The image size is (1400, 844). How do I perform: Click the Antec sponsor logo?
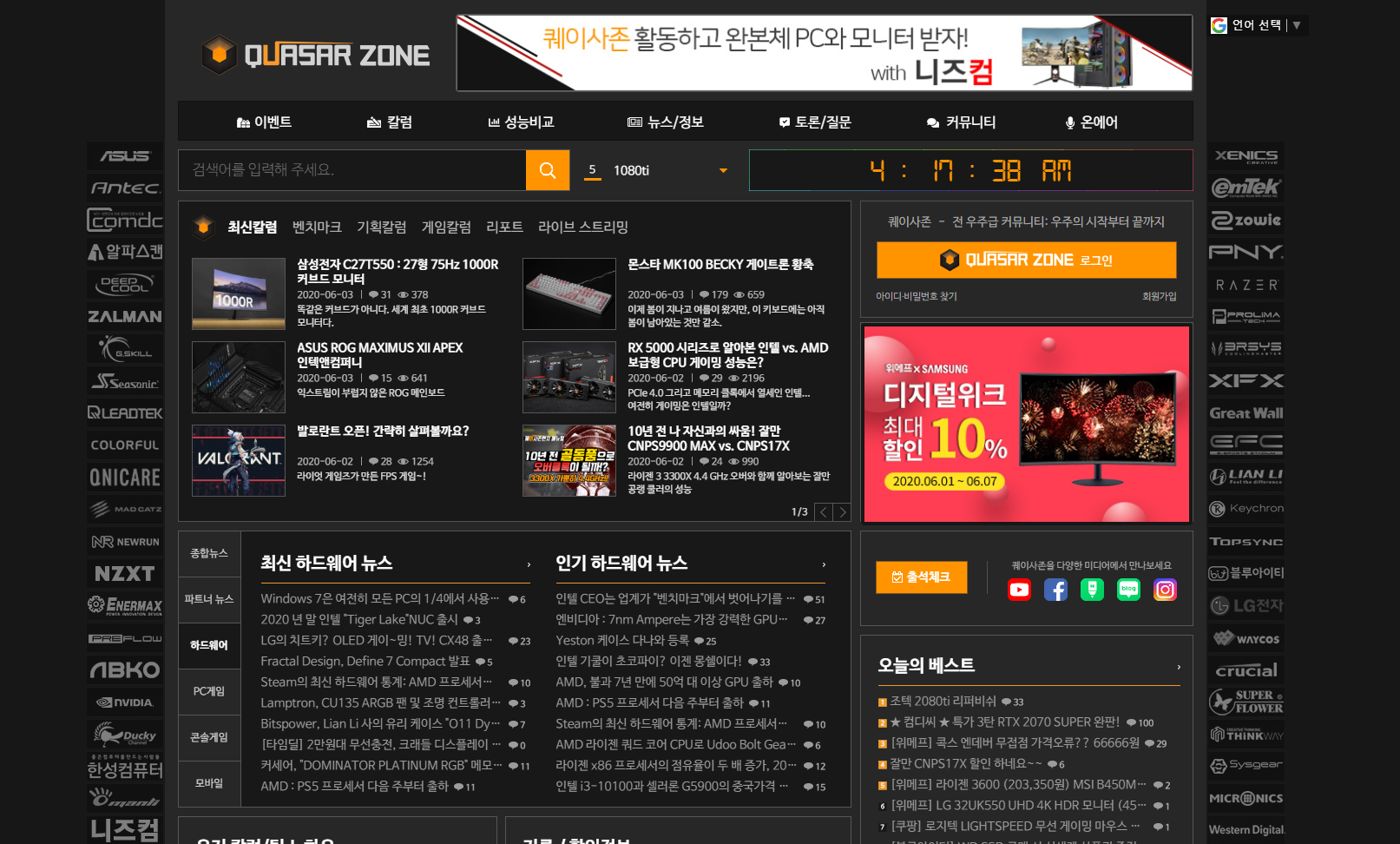tap(125, 188)
